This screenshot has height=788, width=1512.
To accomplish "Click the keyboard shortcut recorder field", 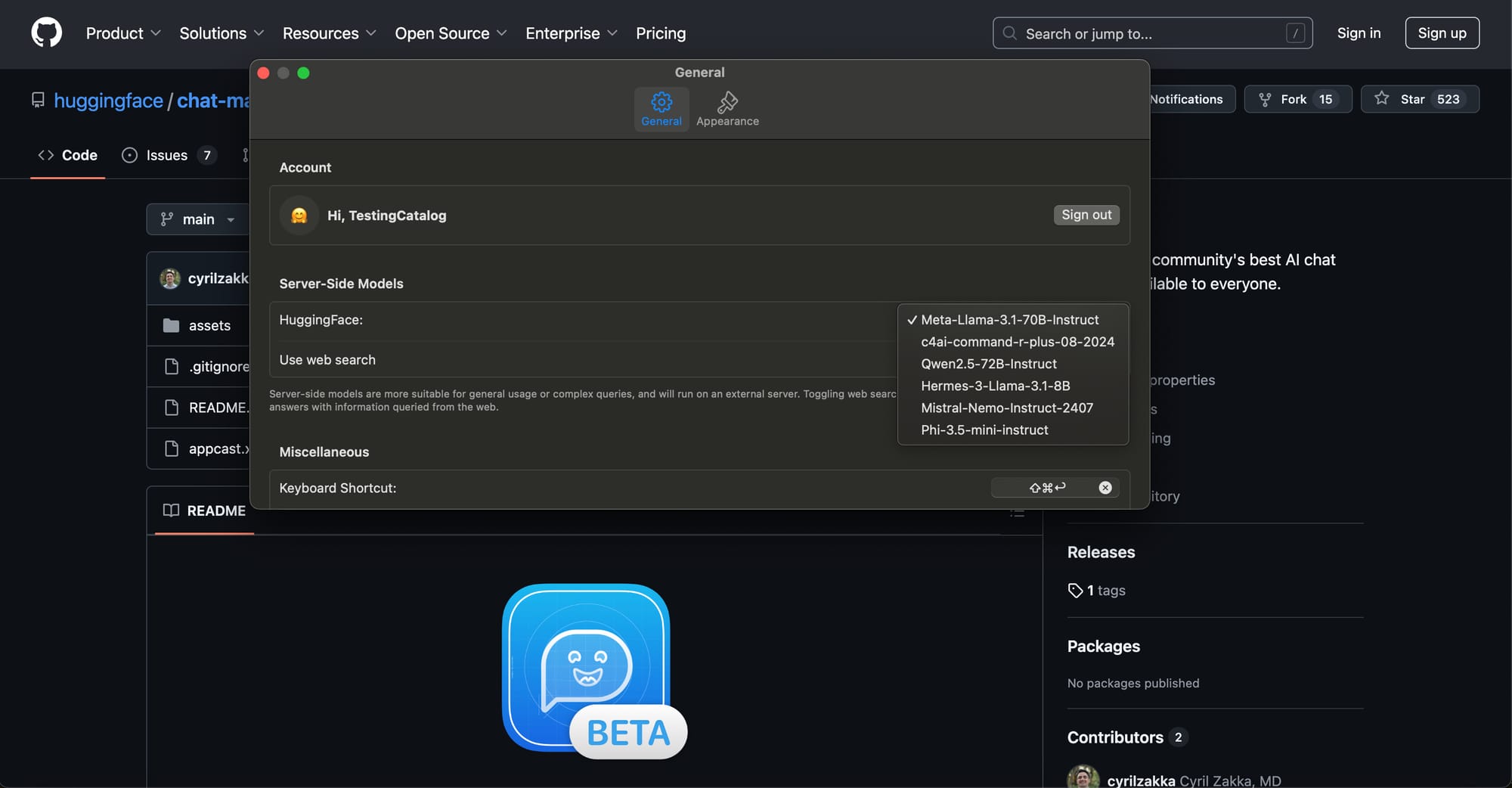I will (1055, 488).
